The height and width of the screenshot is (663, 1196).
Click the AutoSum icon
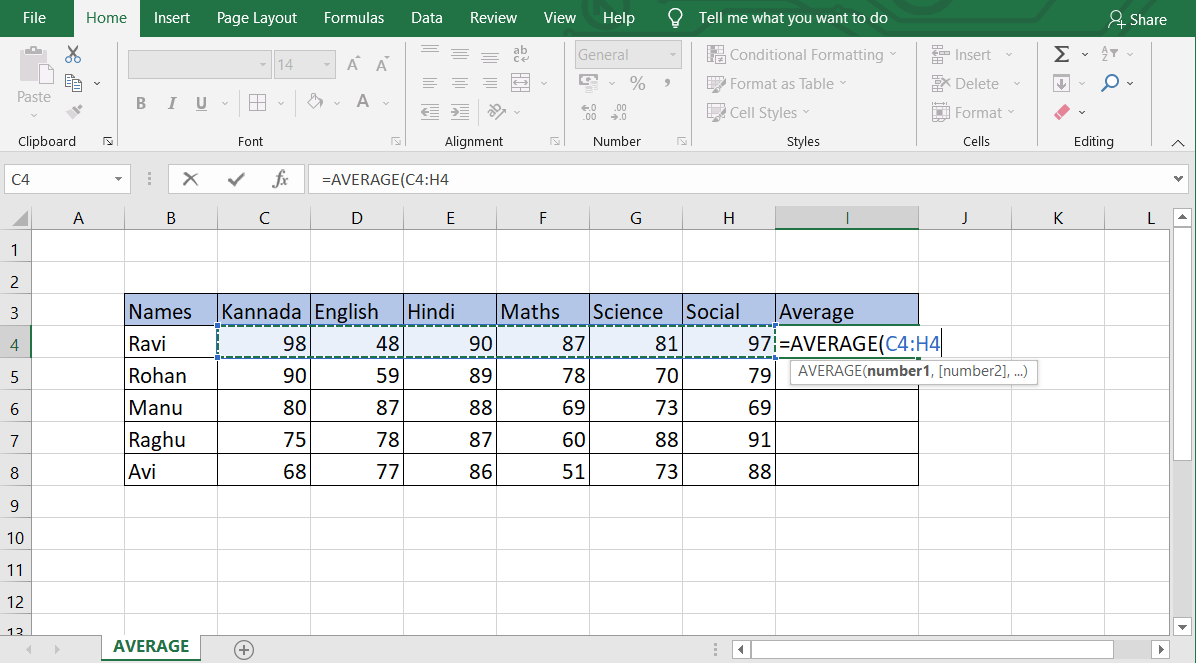pyautogui.click(x=1063, y=54)
